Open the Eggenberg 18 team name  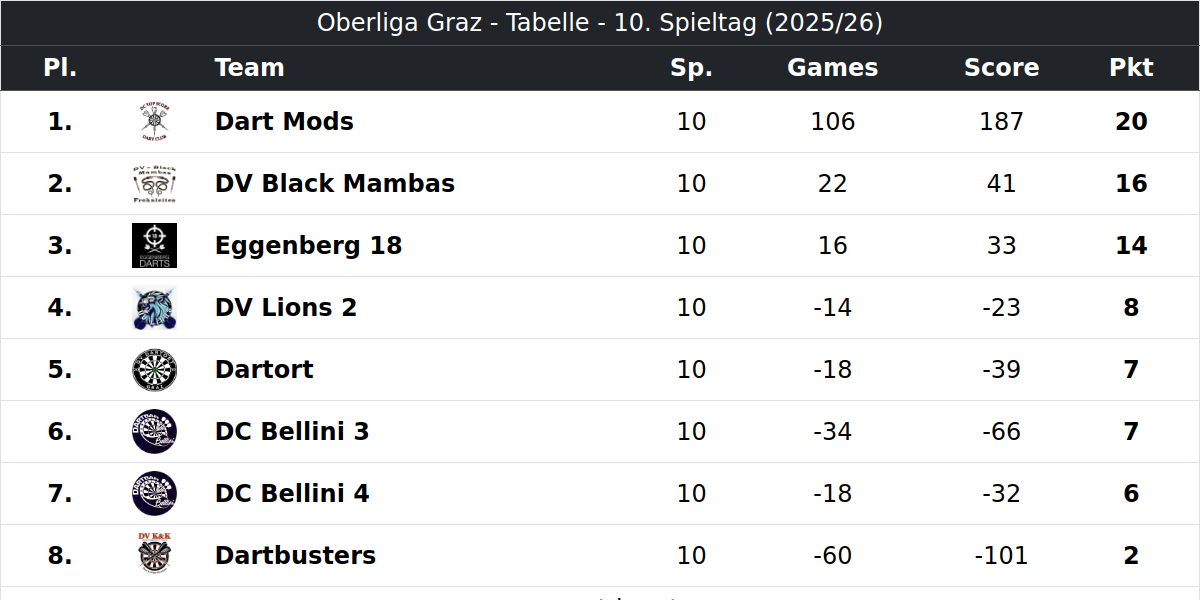click(x=308, y=246)
